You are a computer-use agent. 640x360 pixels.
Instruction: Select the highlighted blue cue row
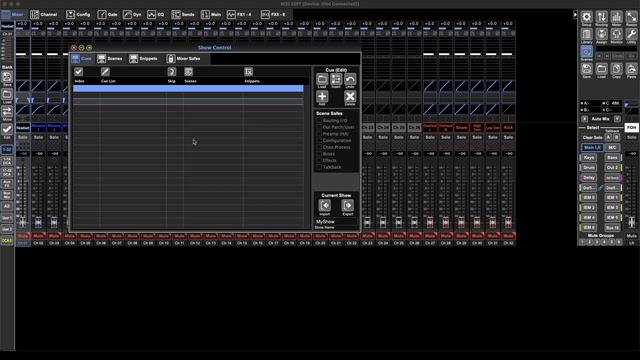[188, 88]
